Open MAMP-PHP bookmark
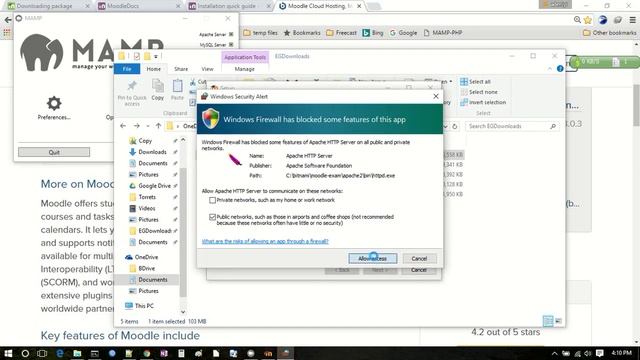This screenshot has height=360, width=640. (442, 33)
